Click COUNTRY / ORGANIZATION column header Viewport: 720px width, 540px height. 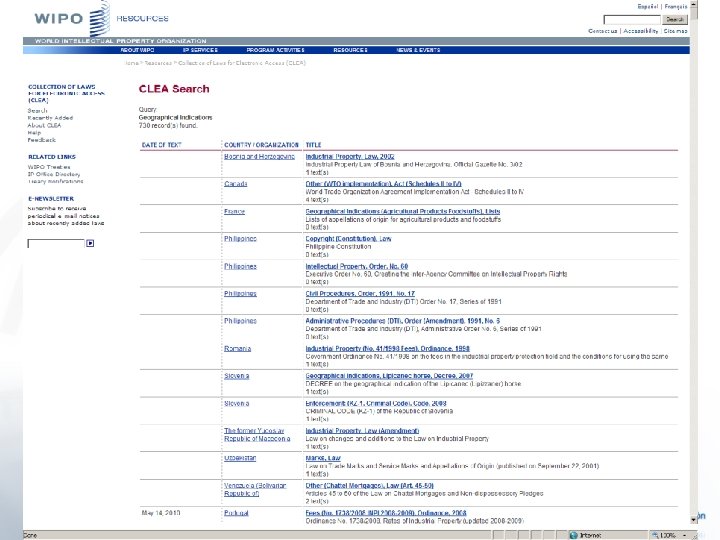261,145
